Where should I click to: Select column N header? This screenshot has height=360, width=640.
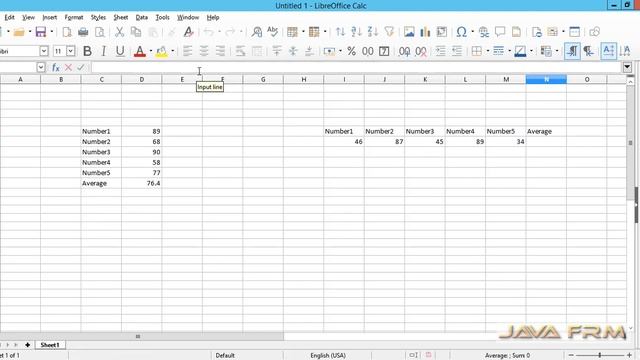546,79
